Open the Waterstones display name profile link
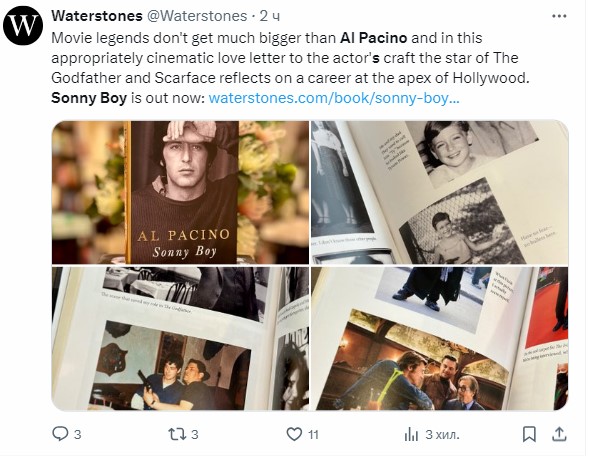This screenshot has width=607, height=456. point(96,16)
